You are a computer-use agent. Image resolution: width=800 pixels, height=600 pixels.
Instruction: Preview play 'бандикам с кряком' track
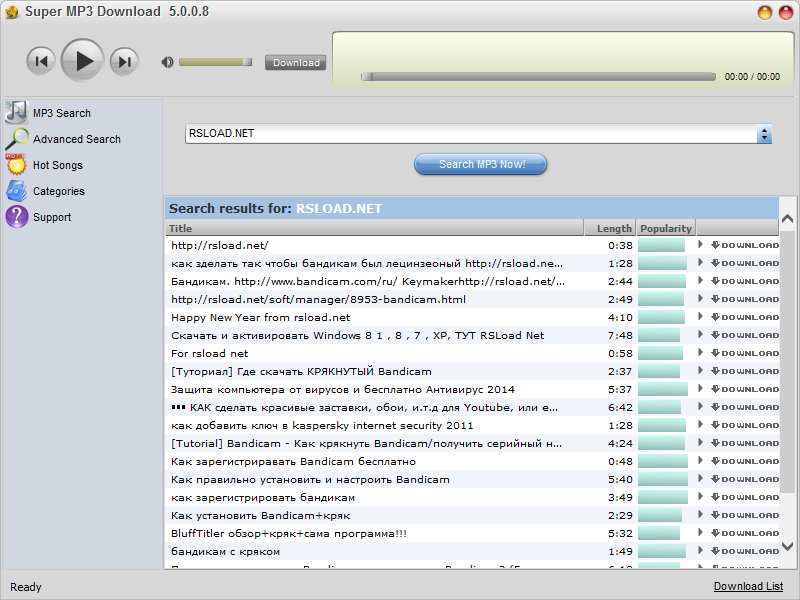click(x=701, y=551)
